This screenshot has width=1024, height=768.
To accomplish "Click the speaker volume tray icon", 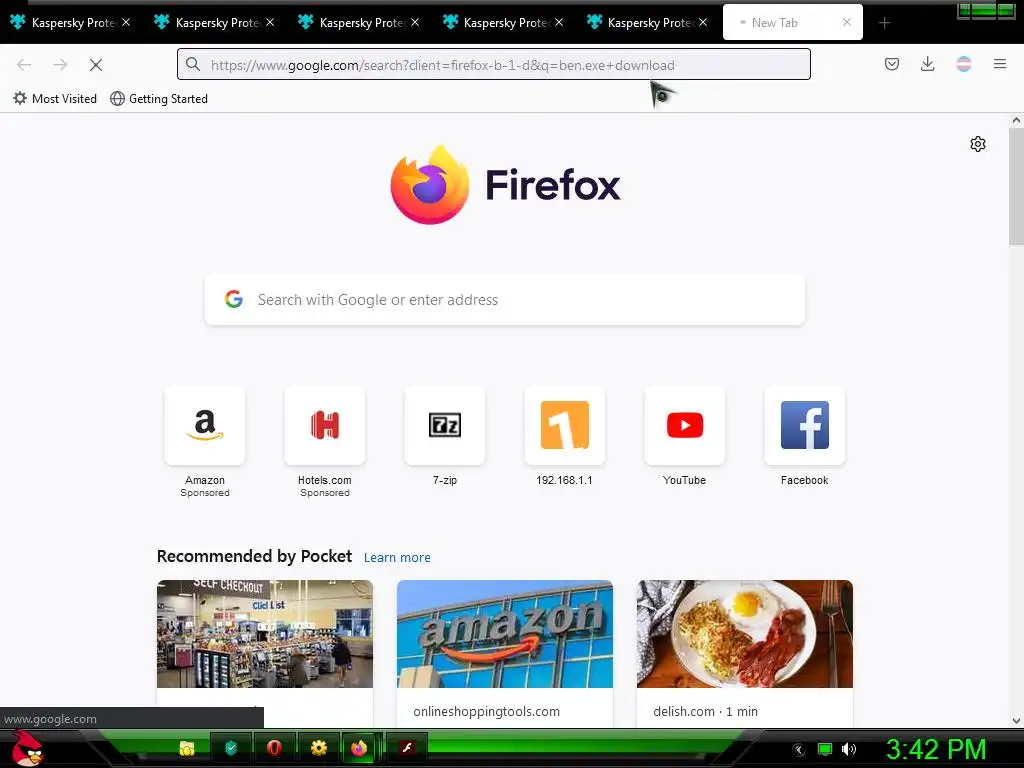I will 849,749.
